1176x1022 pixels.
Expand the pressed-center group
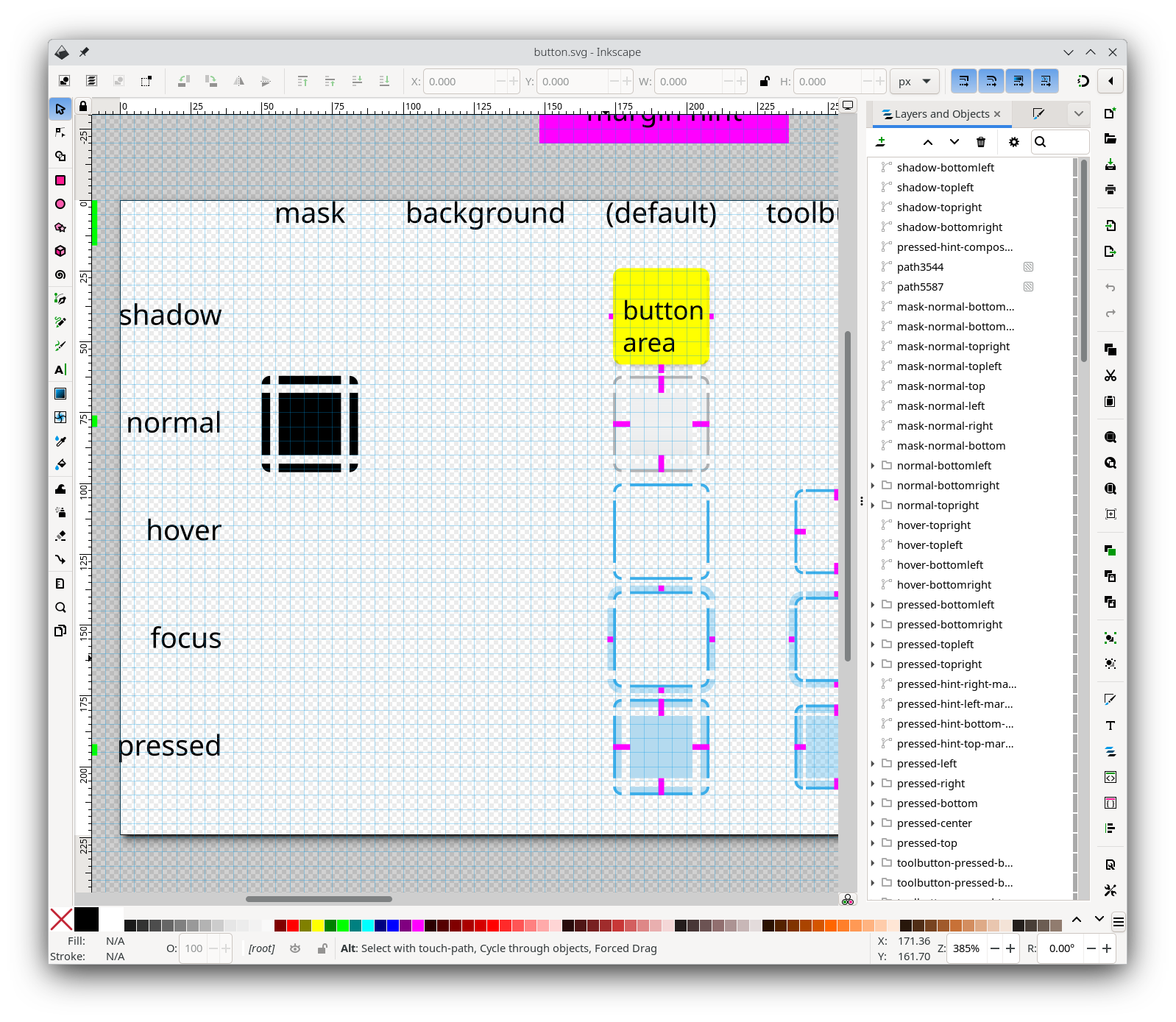[x=873, y=823]
